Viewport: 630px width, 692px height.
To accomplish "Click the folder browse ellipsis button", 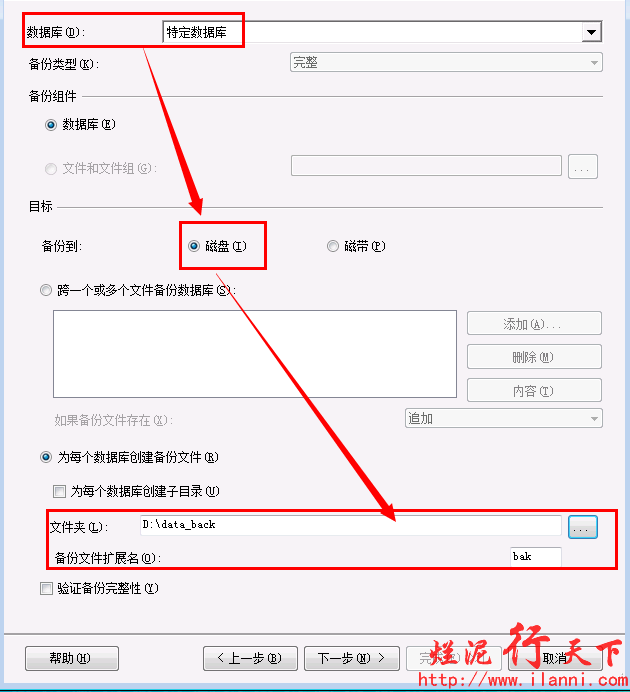I will 582,527.
